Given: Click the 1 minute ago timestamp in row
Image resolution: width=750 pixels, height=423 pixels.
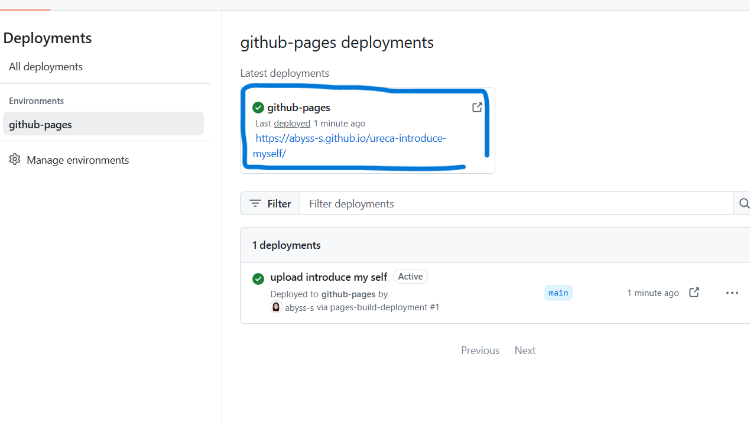Looking at the screenshot, I should (x=653, y=293).
